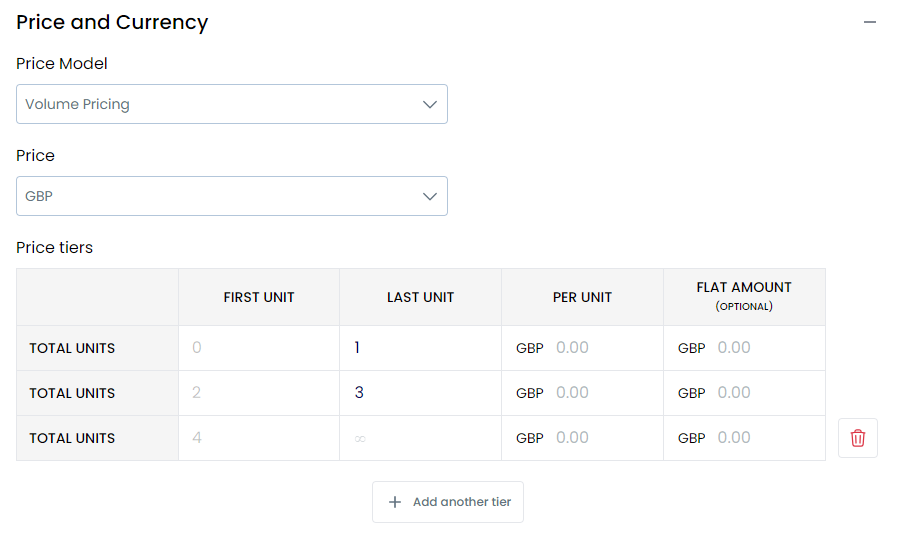The image size is (899, 534).
Task: Edit last unit field showing 3
Action: [x=420, y=393]
